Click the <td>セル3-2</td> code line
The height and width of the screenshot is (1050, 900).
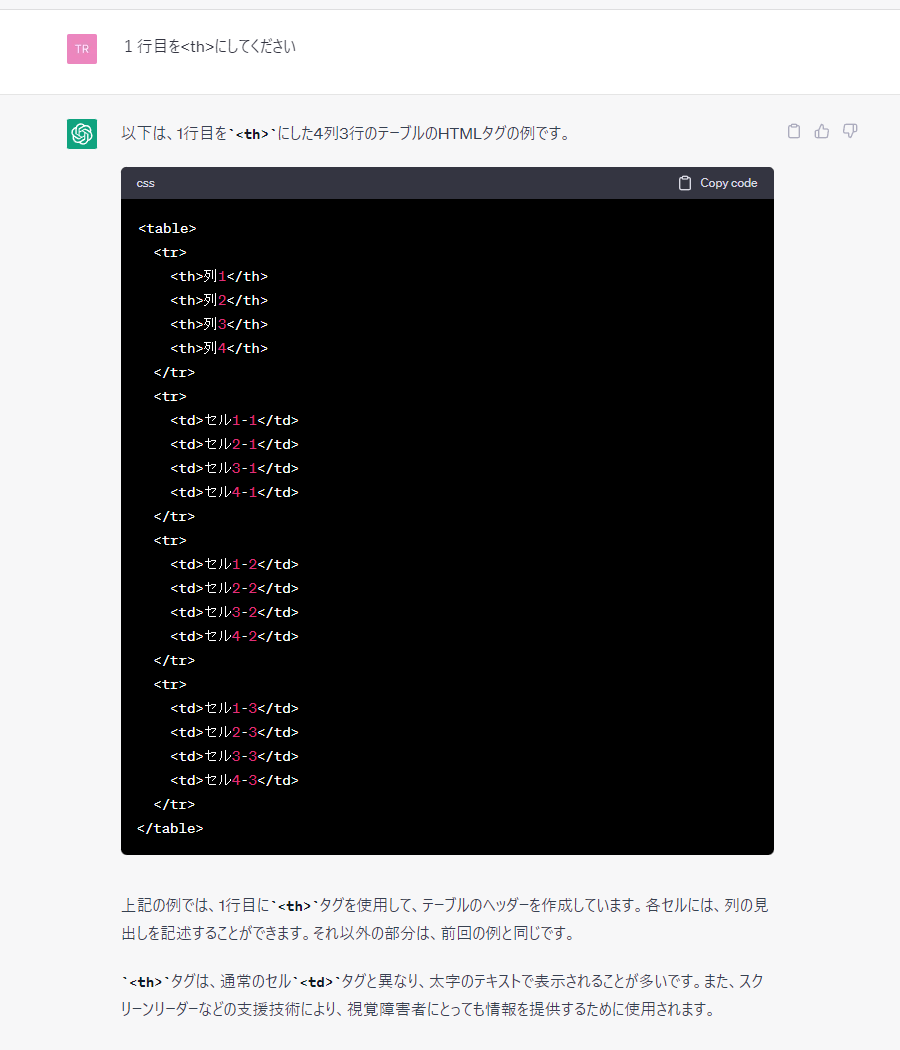[x=234, y=613]
